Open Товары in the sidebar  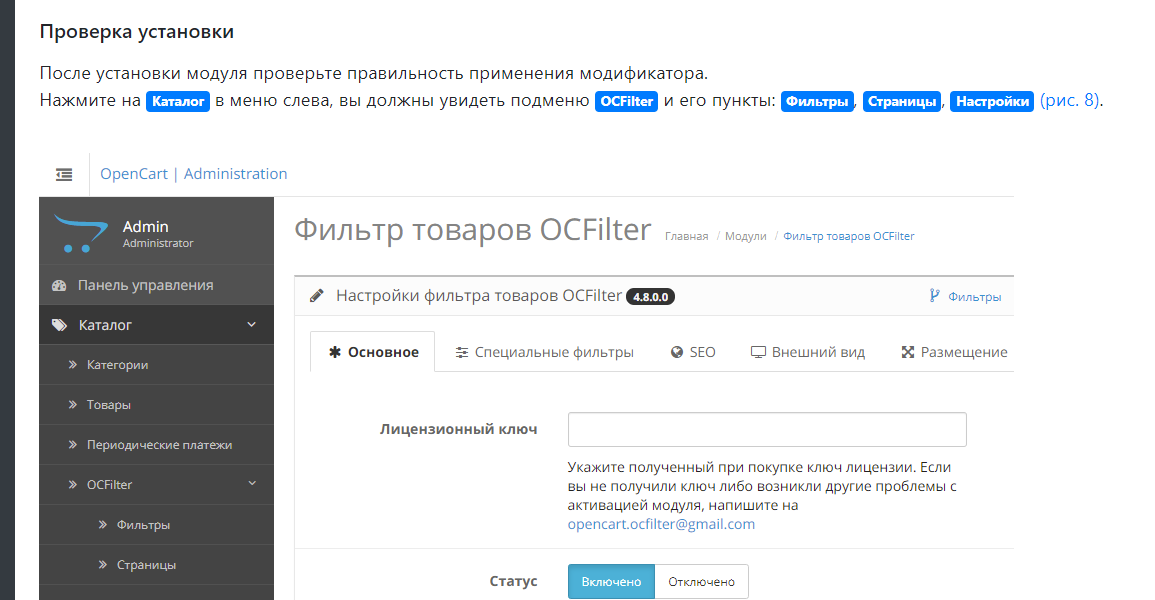click(x=156, y=405)
